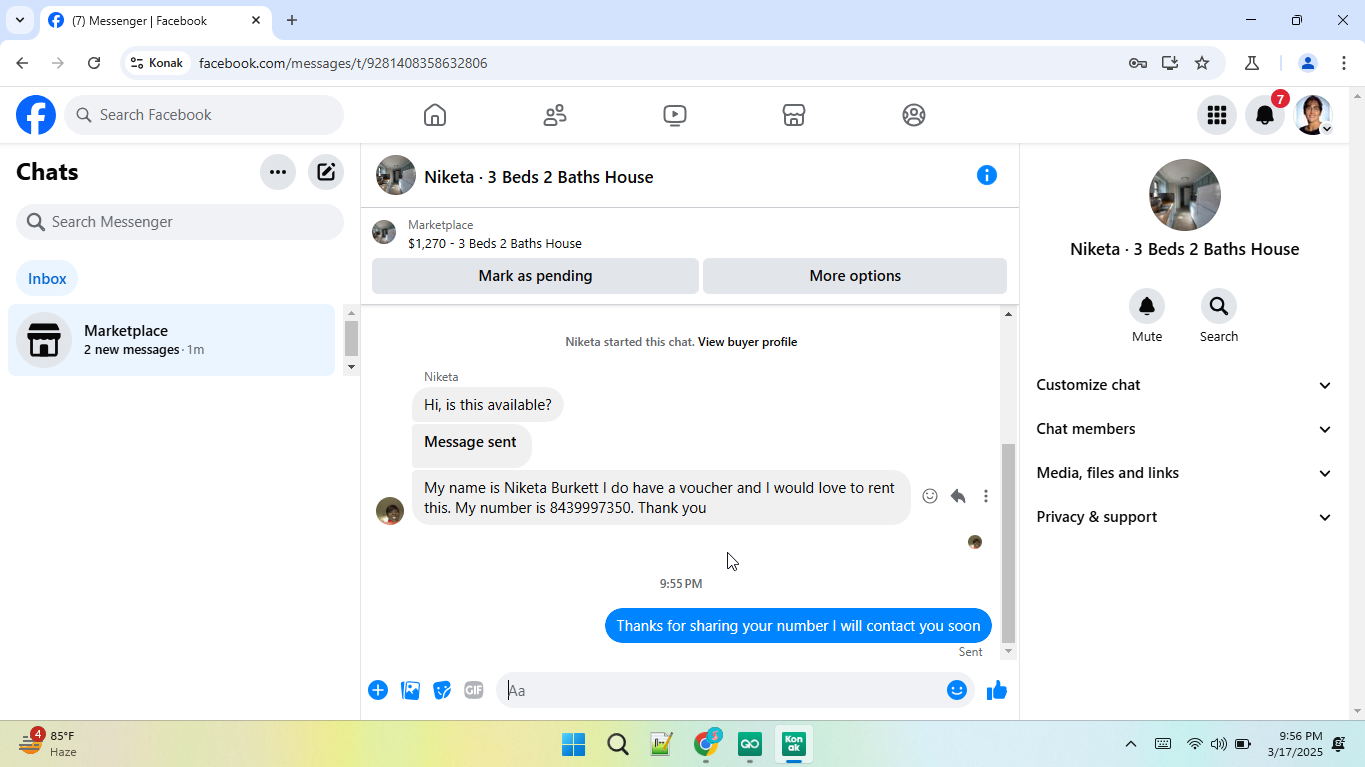The image size is (1365, 767).
Task: Open Windows taskbar search
Action: click(x=618, y=744)
